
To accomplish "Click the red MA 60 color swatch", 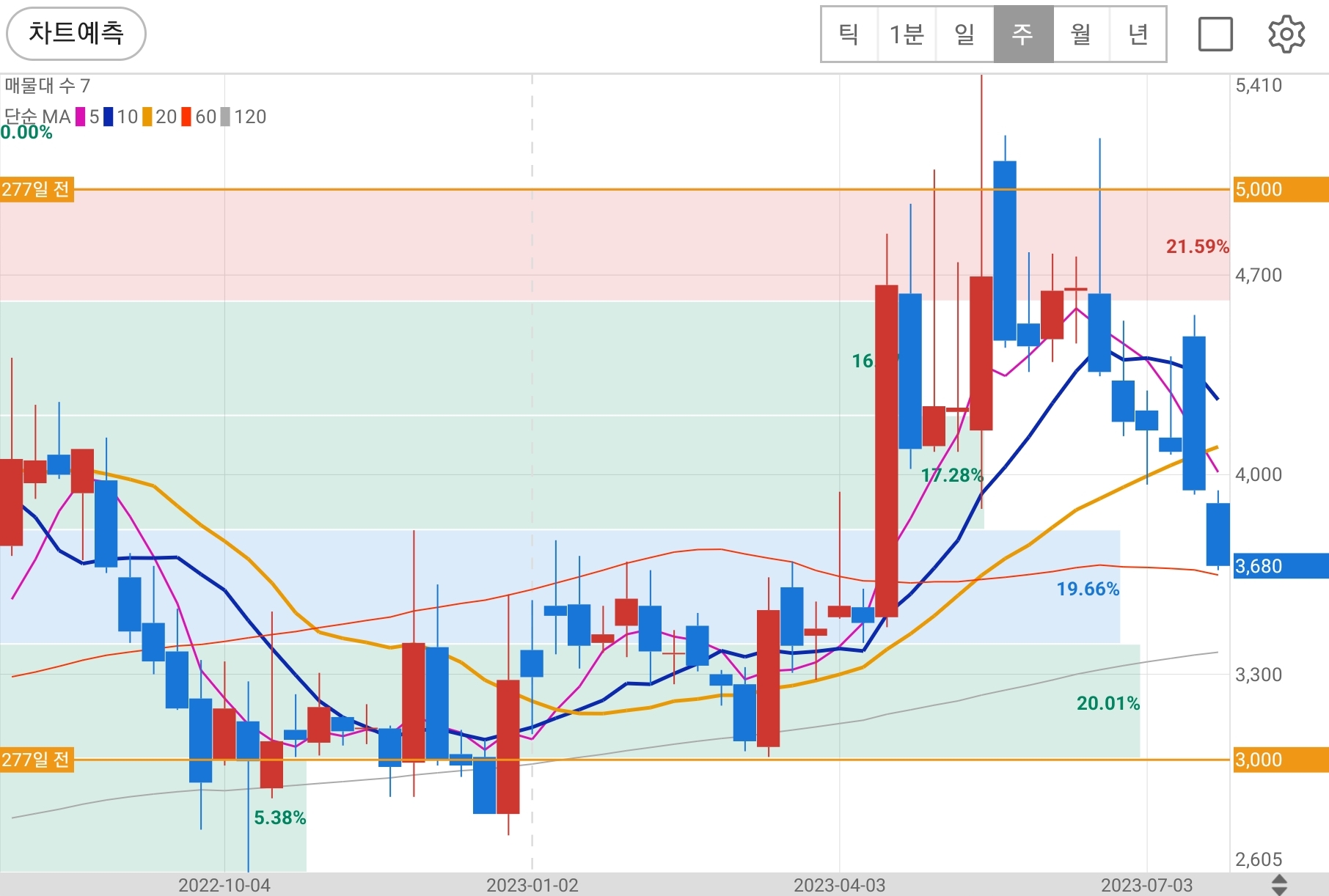I will click(186, 117).
